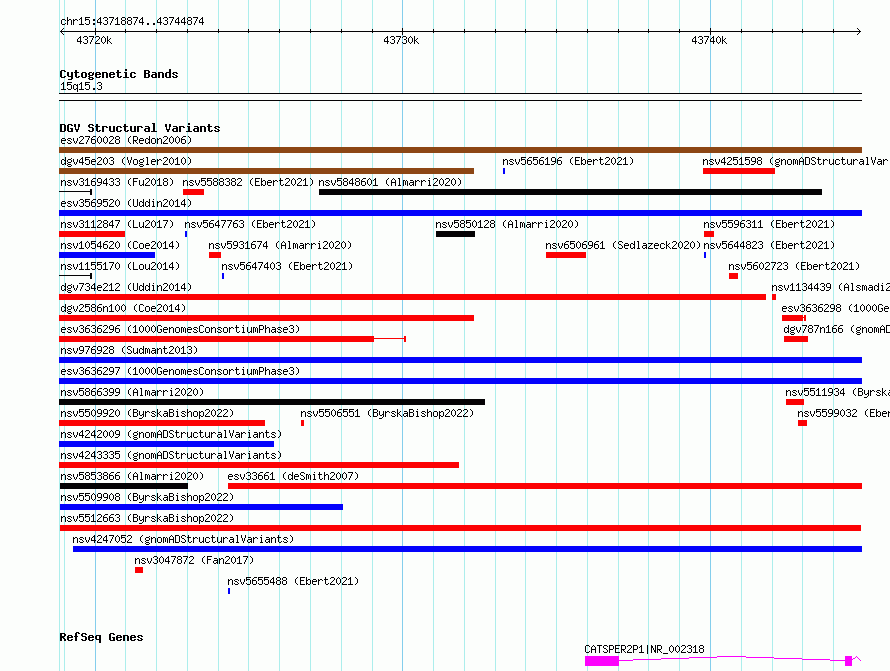Open the CATSPER2P1|NR_002318 gene label
The image size is (890, 671).
644,649
